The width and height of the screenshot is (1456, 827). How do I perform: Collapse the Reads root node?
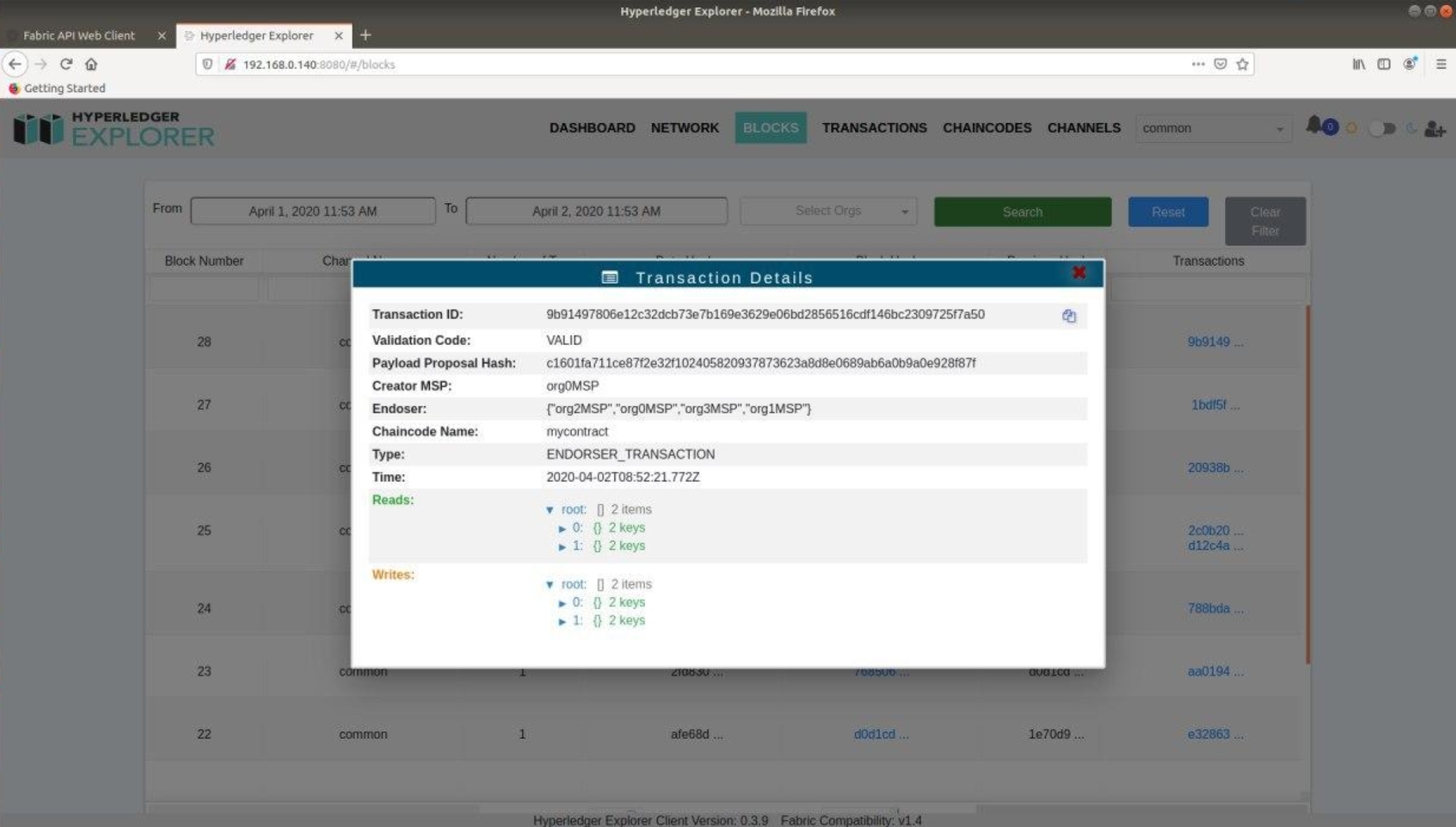[550, 510]
